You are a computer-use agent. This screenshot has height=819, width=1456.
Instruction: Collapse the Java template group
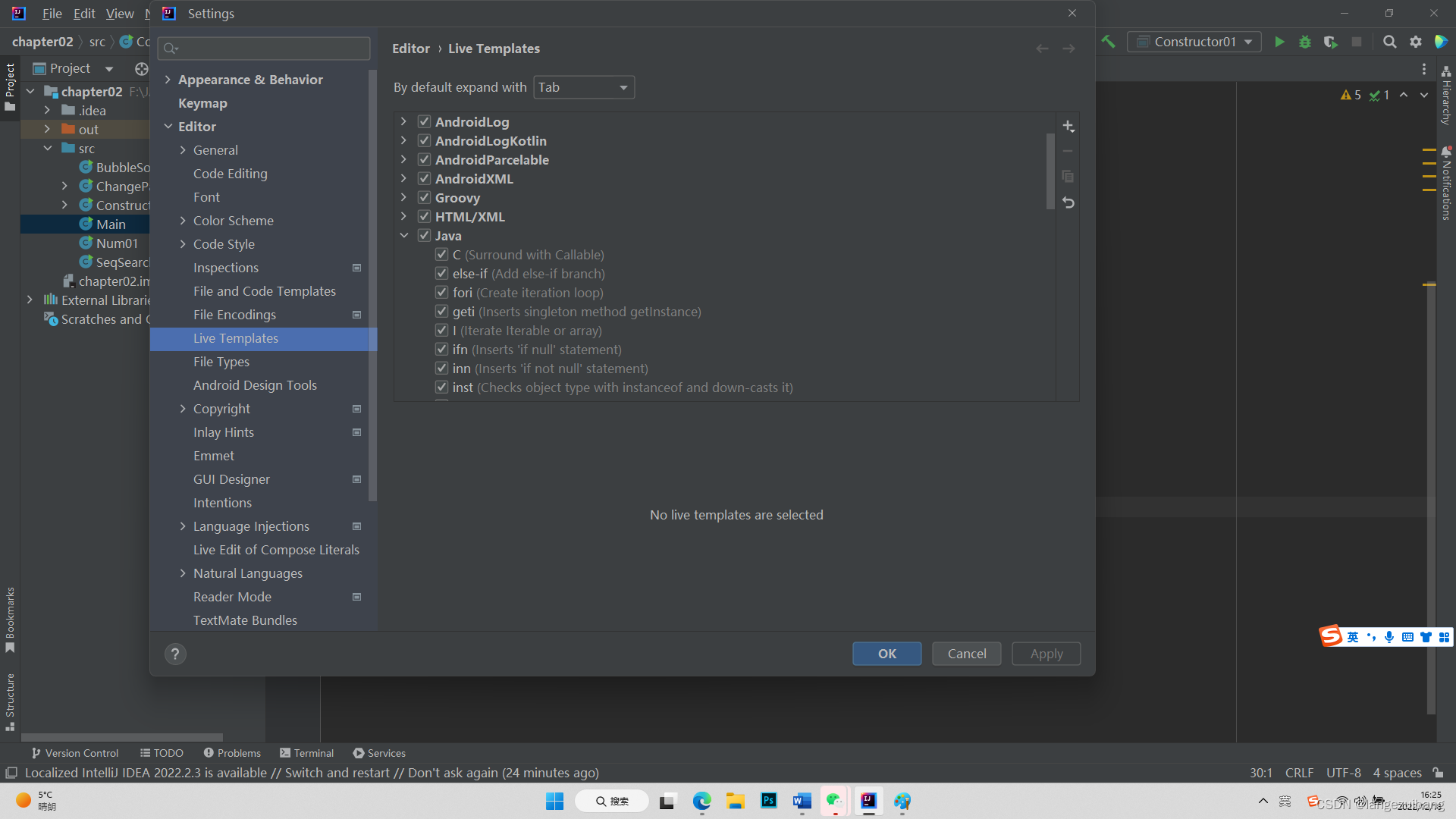404,236
